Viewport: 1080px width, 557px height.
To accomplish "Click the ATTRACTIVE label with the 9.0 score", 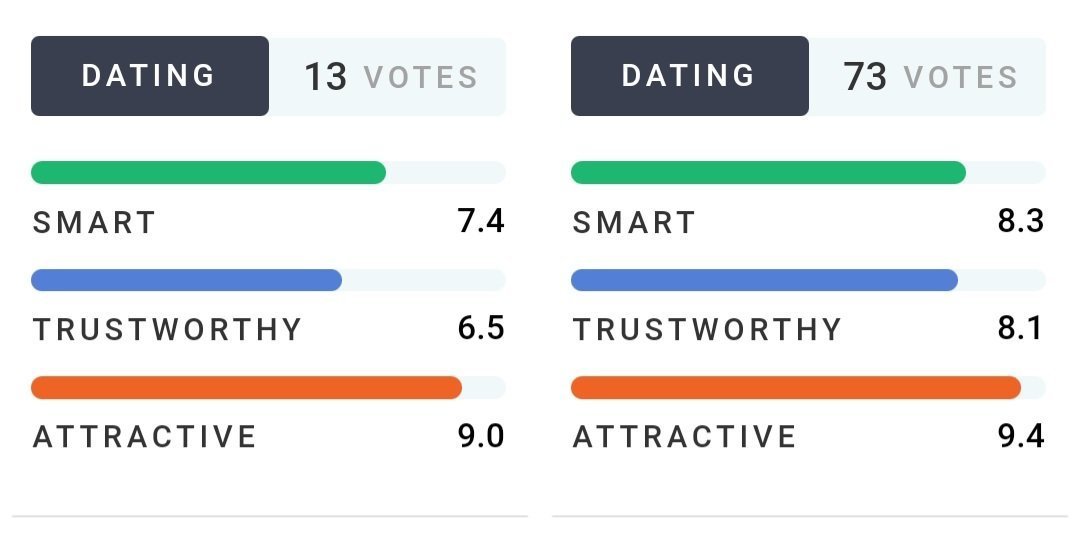I will [x=145, y=437].
